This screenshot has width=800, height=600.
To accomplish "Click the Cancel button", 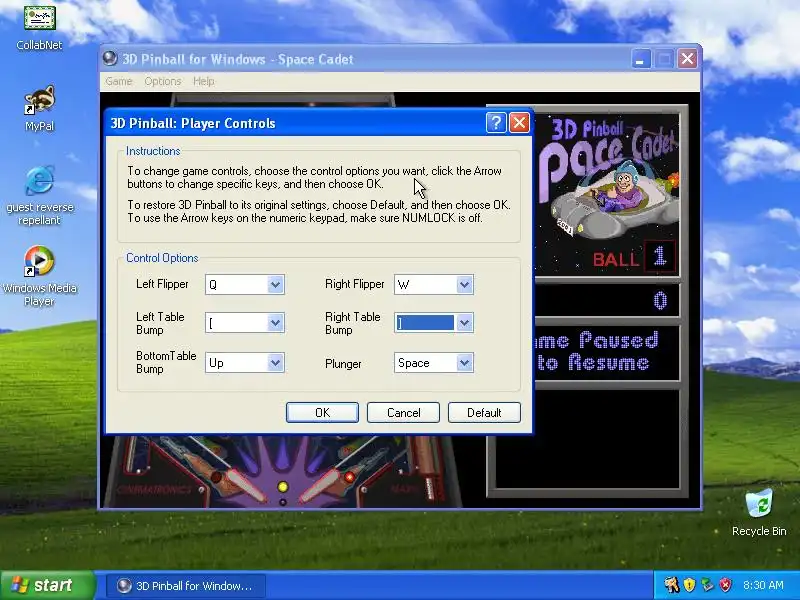I will click(x=404, y=412).
